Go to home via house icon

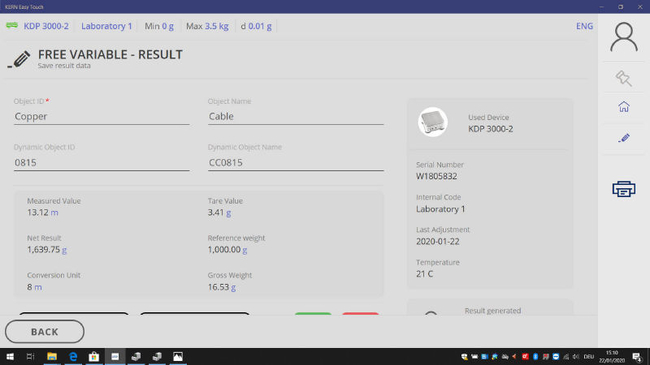click(623, 107)
